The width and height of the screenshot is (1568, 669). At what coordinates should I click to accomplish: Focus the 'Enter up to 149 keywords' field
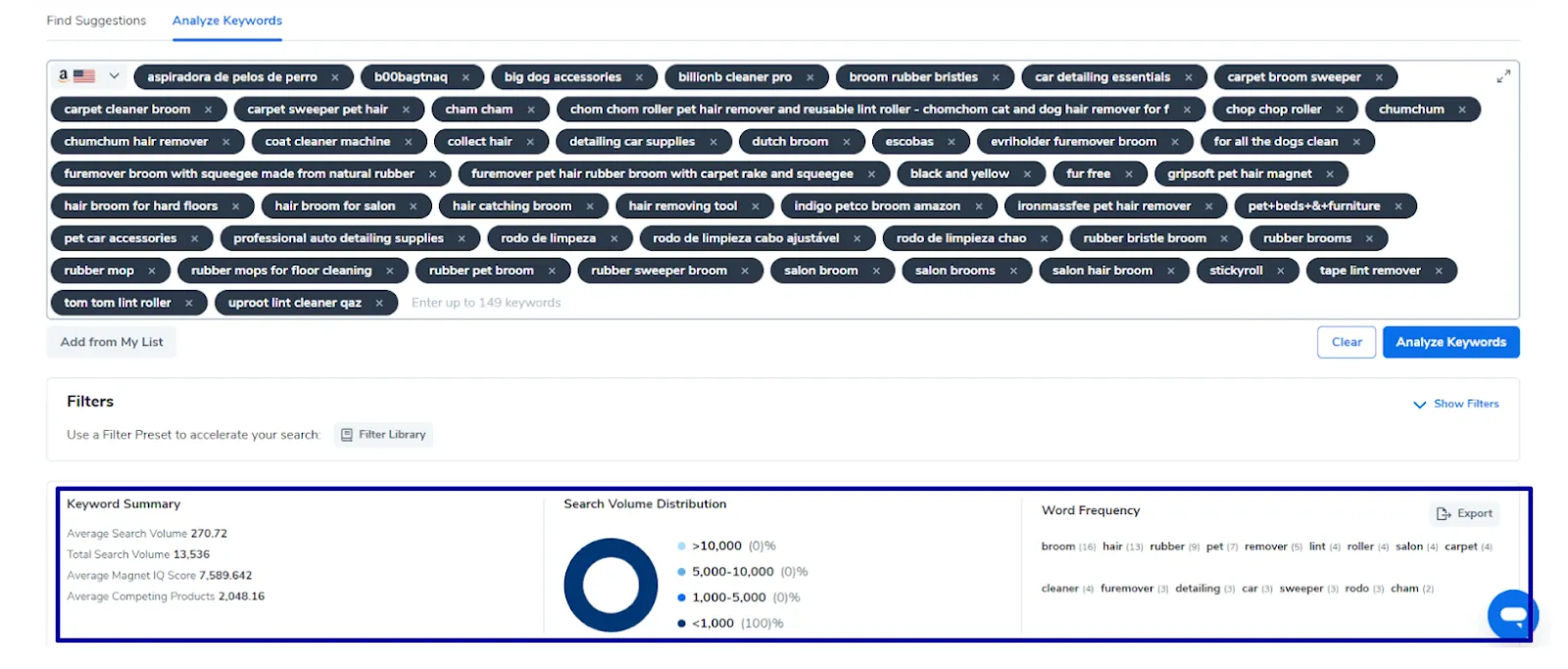pos(486,303)
